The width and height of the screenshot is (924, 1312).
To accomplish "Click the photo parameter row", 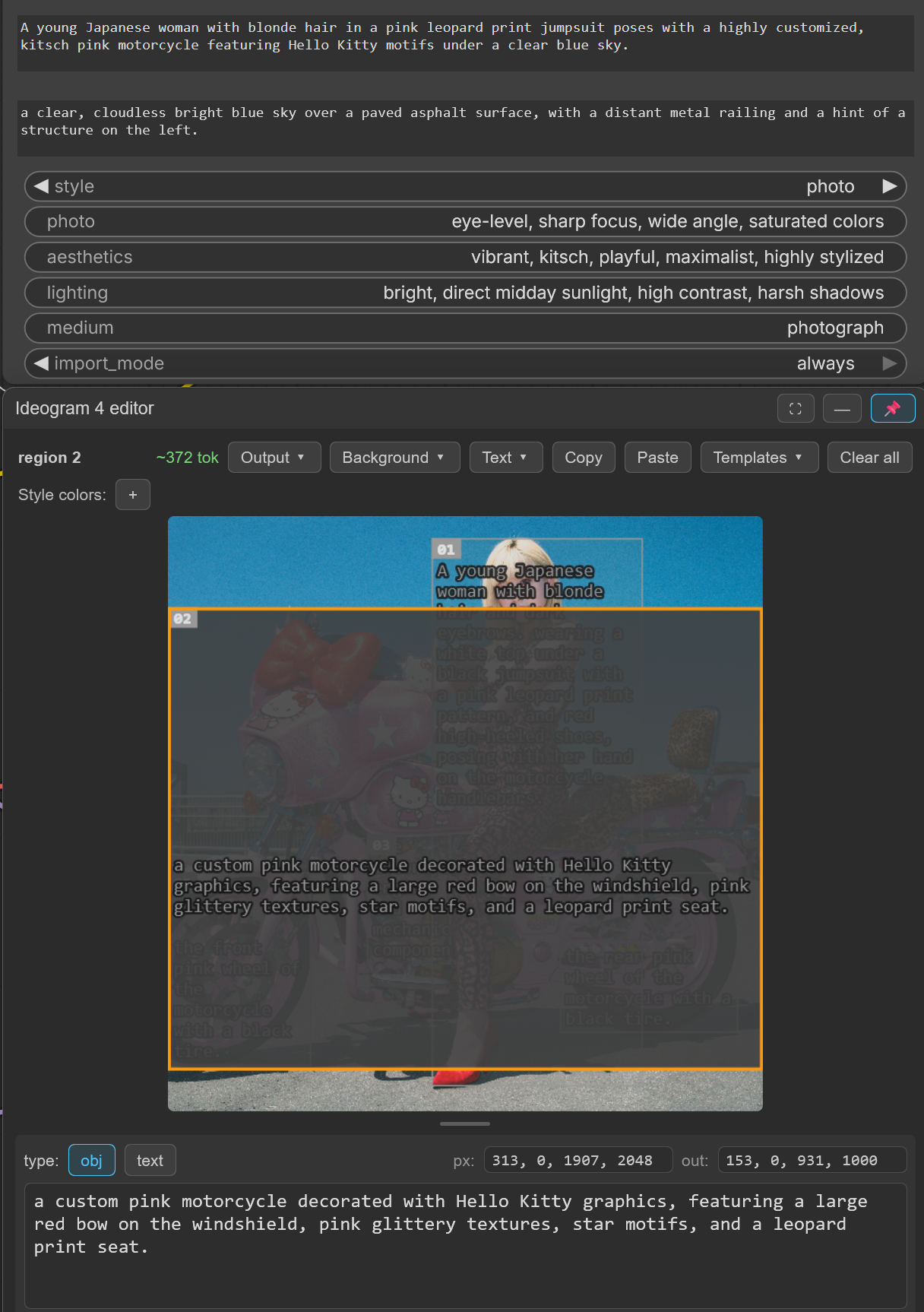I will (465, 222).
